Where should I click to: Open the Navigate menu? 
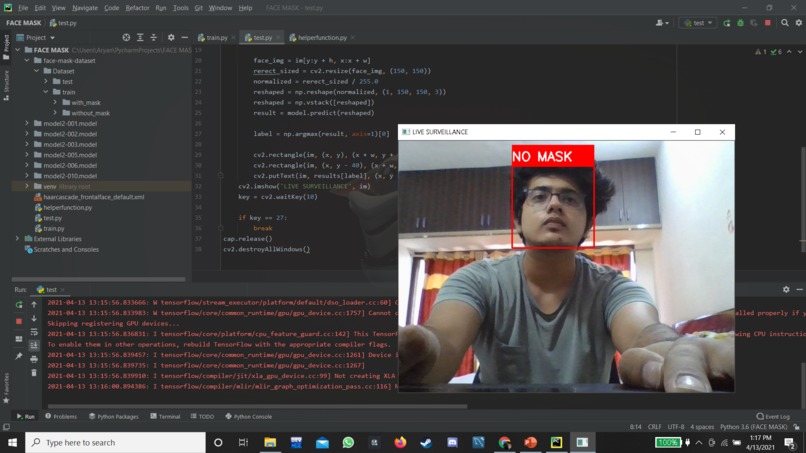[x=85, y=8]
